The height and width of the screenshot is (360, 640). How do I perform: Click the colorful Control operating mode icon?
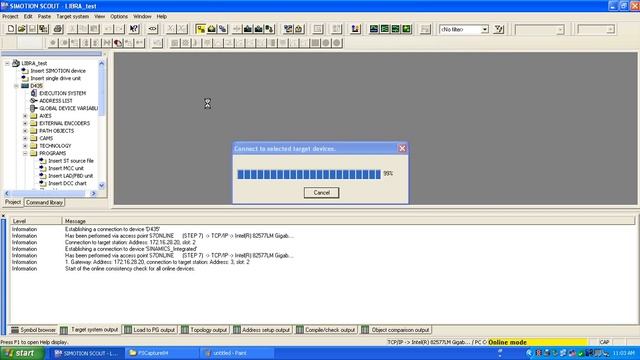(x=355, y=29)
